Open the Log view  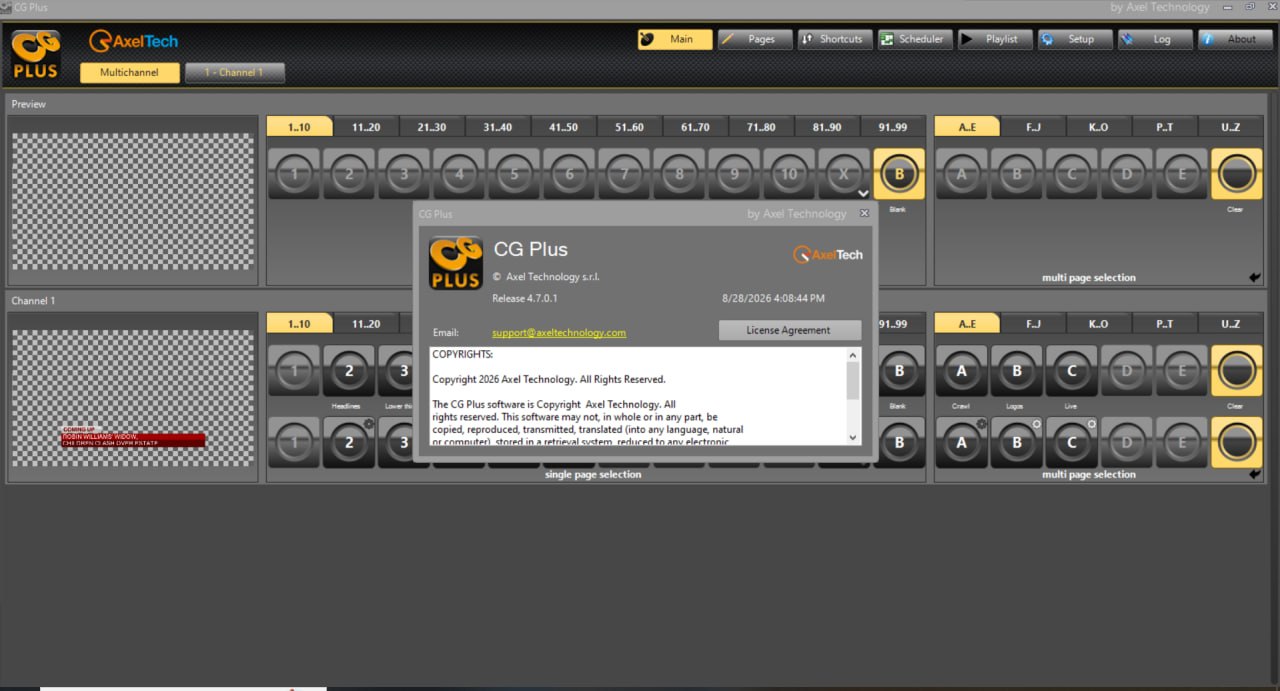[1155, 39]
